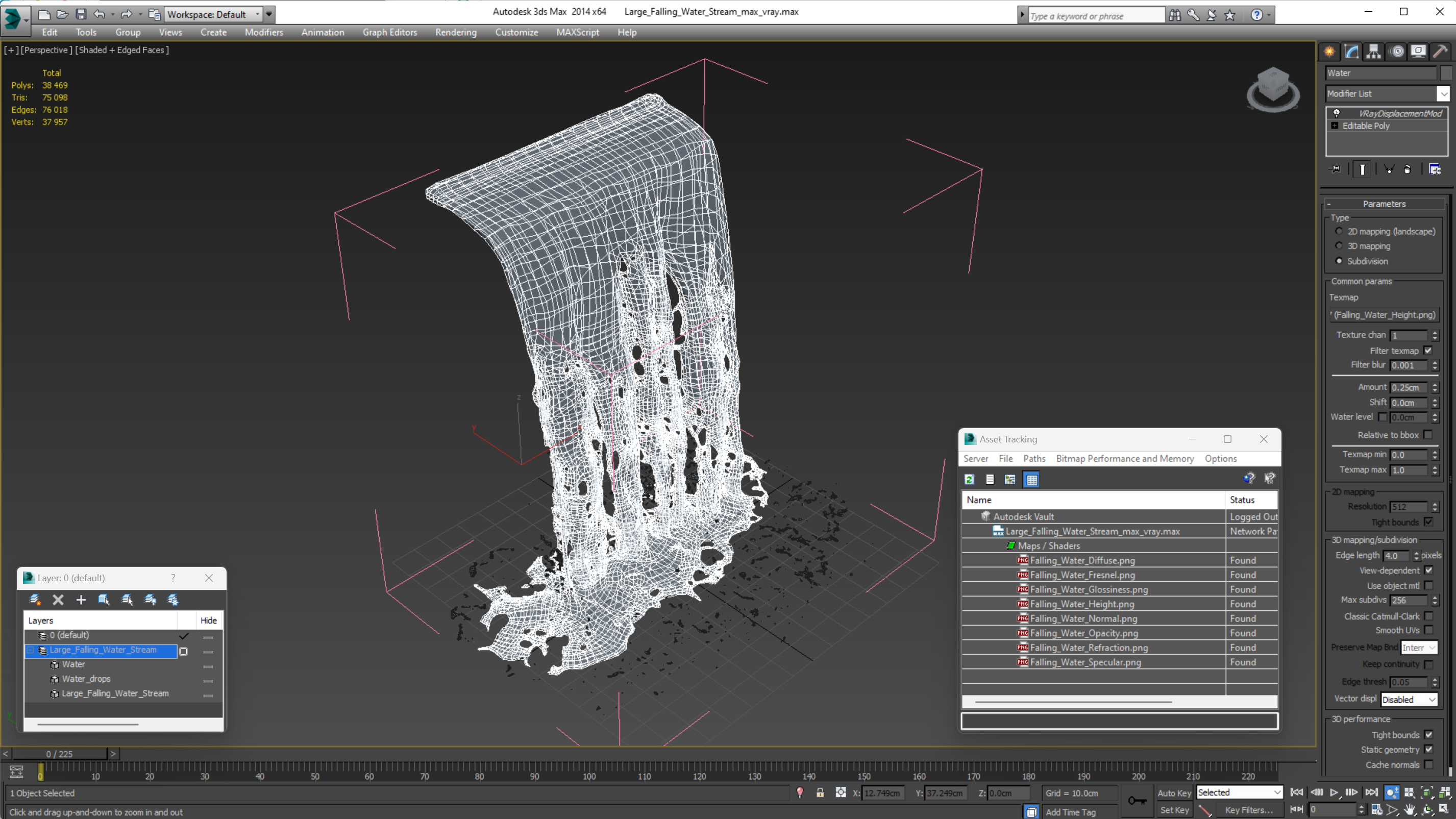Screen dimensions: 1456x819
Task: Click the Save File icon in title bar
Action: tap(81, 14)
